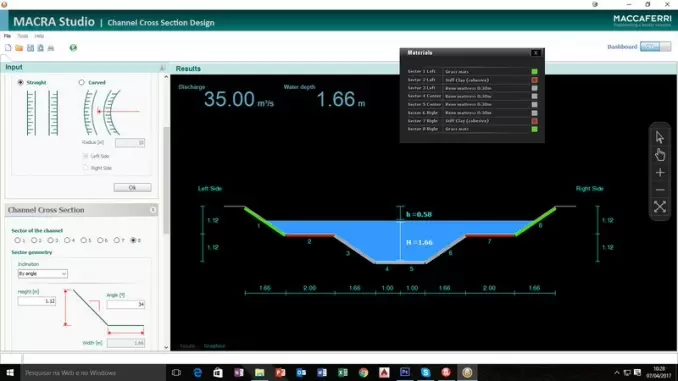
Task: Activate the arrow pointer view tool
Action: click(659, 138)
